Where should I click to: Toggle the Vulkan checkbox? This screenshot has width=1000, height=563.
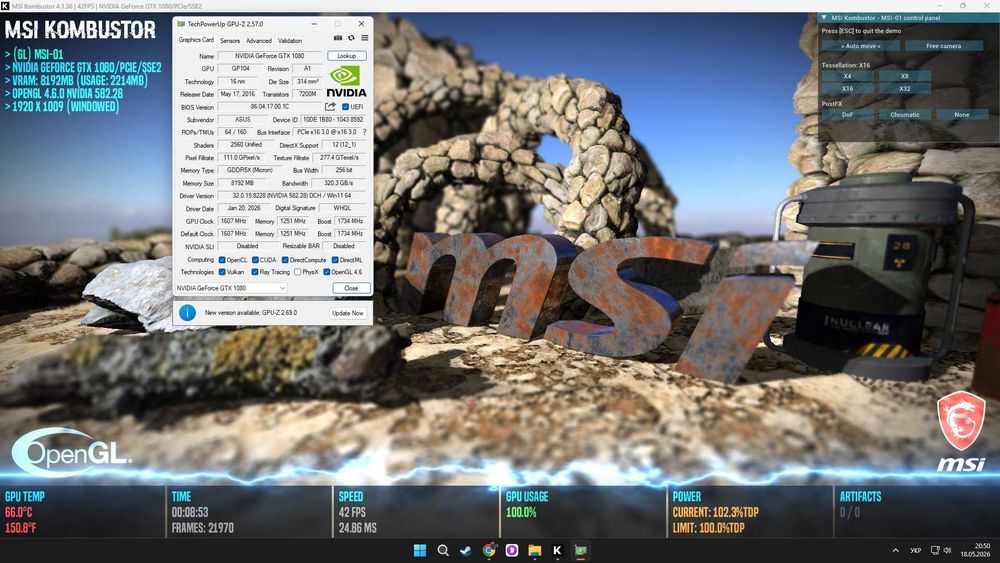pos(222,272)
